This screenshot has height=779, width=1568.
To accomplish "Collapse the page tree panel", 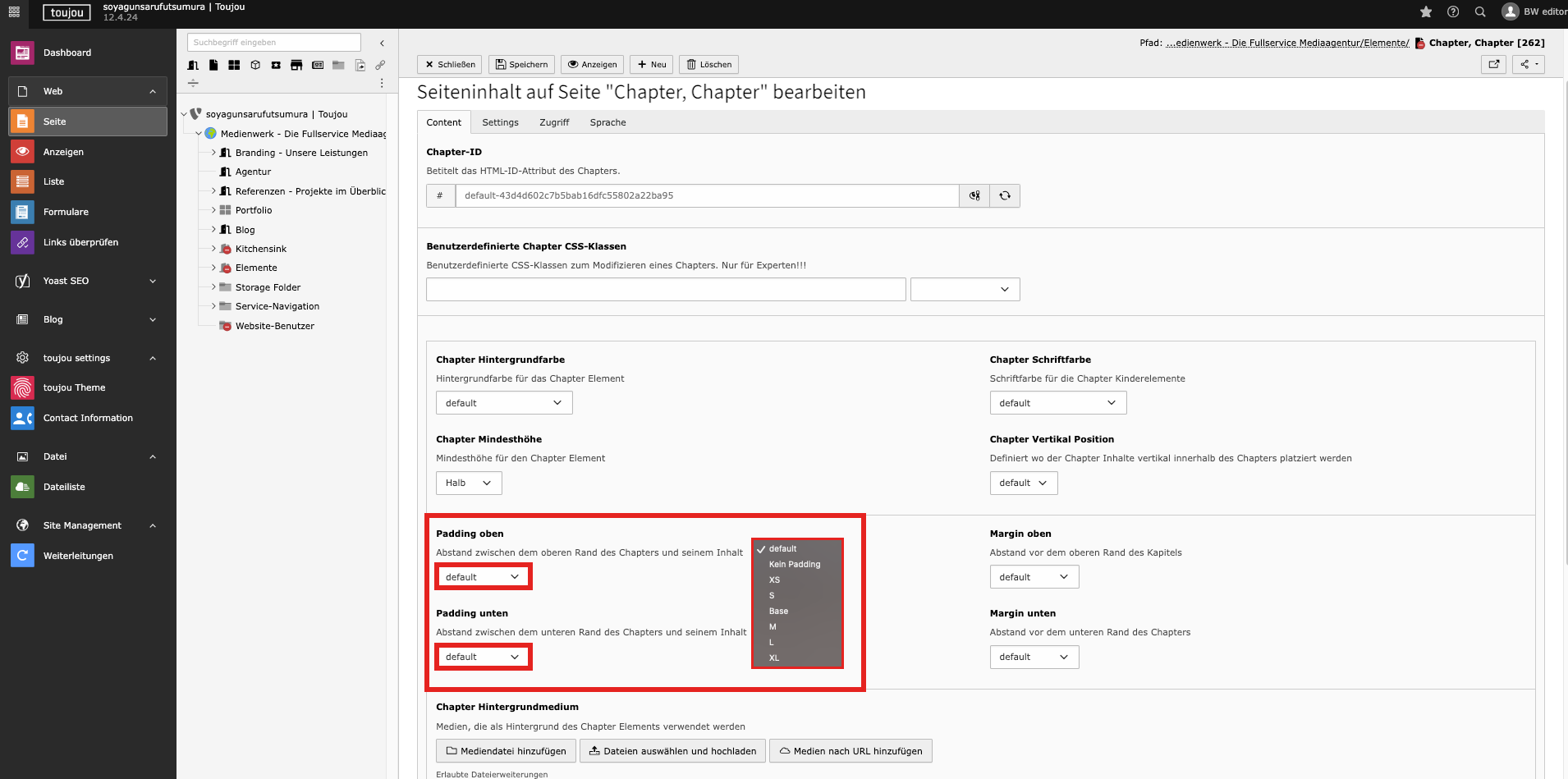I will 382,43.
